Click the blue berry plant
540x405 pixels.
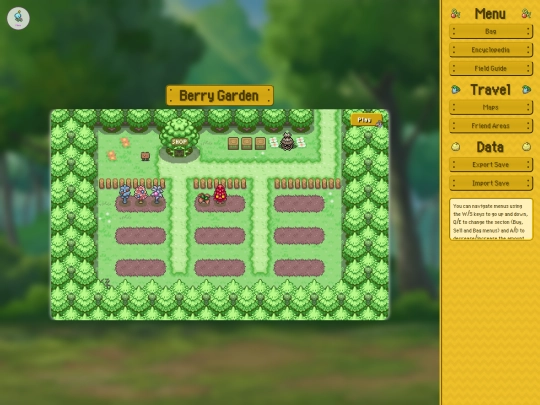click(x=125, y=194)
